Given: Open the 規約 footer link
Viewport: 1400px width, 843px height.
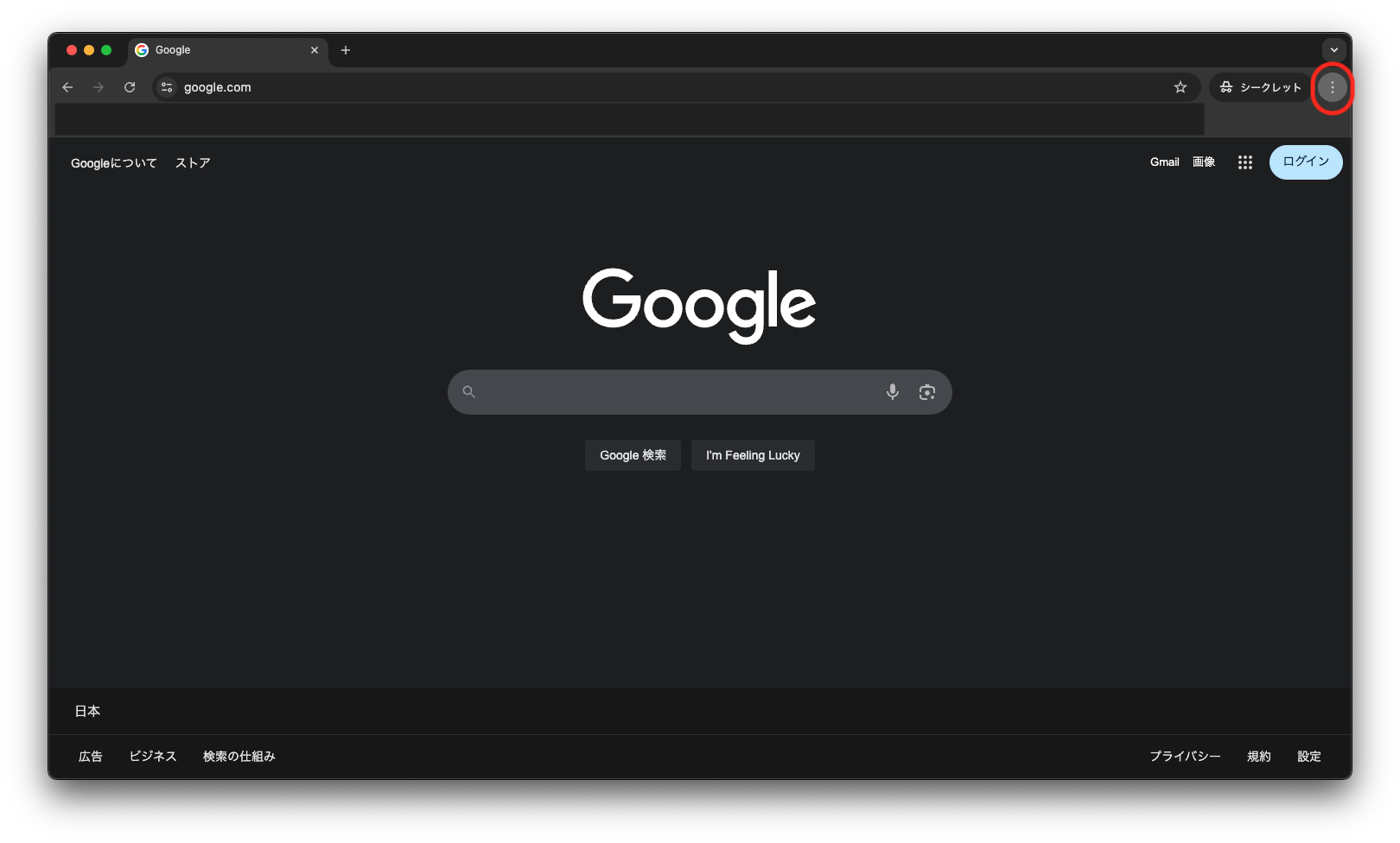Looking at the screenshot, I should [1259, 757].
